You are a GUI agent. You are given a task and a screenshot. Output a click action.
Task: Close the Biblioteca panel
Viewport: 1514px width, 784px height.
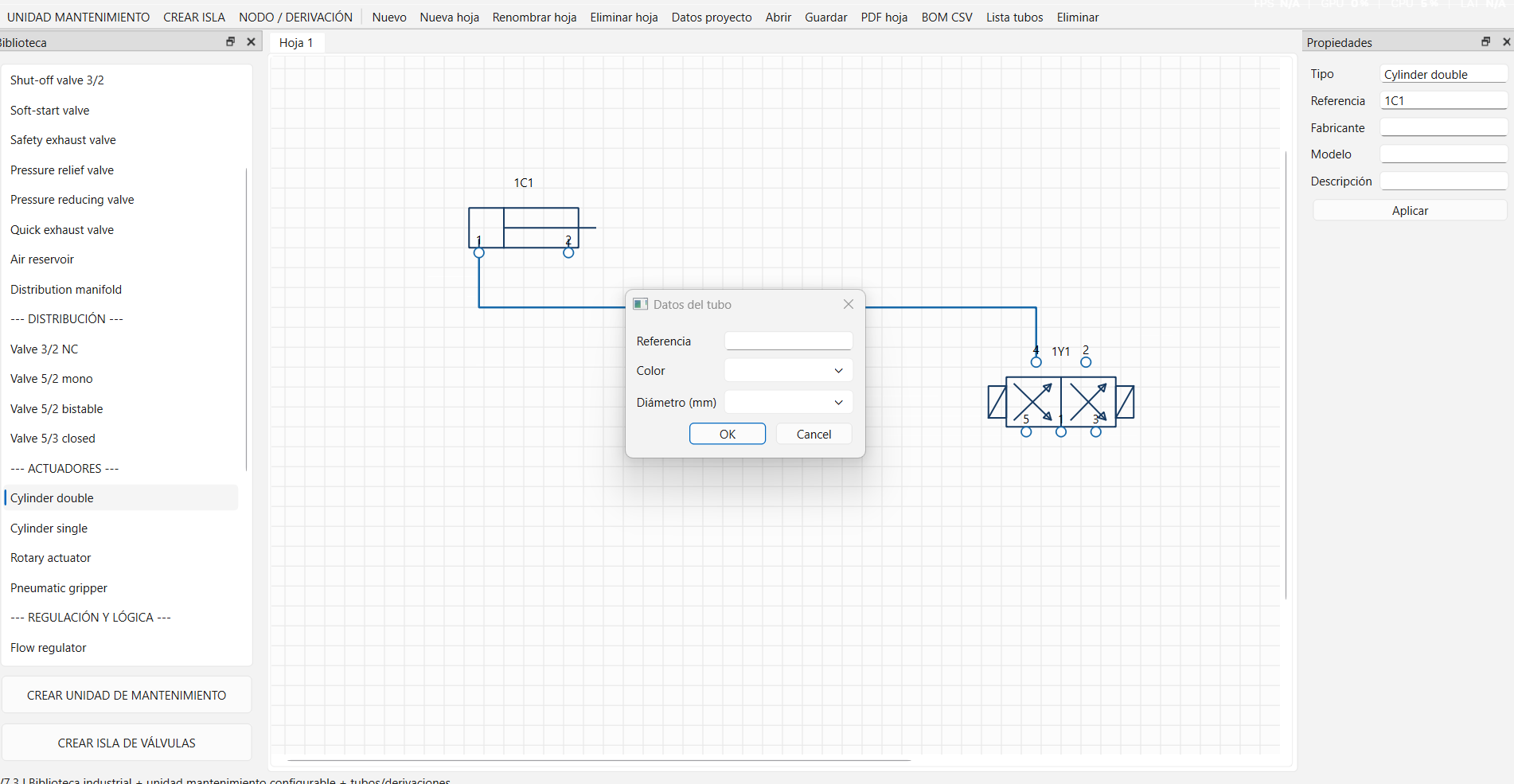pos(251,41)
